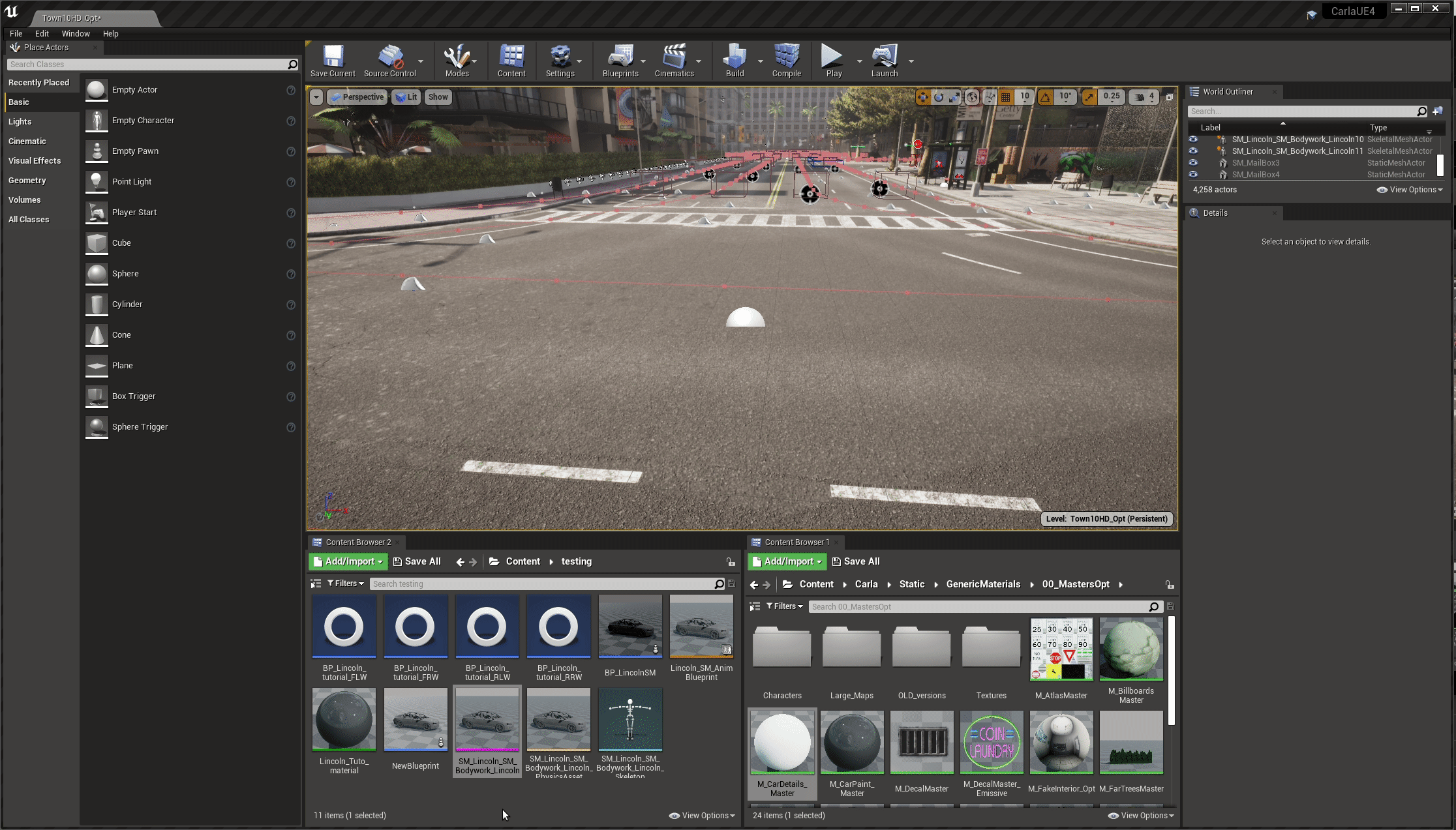Toggle grid snapping in the viewport toolbar
This screenshot has width=1456, height=830.
1007,96
